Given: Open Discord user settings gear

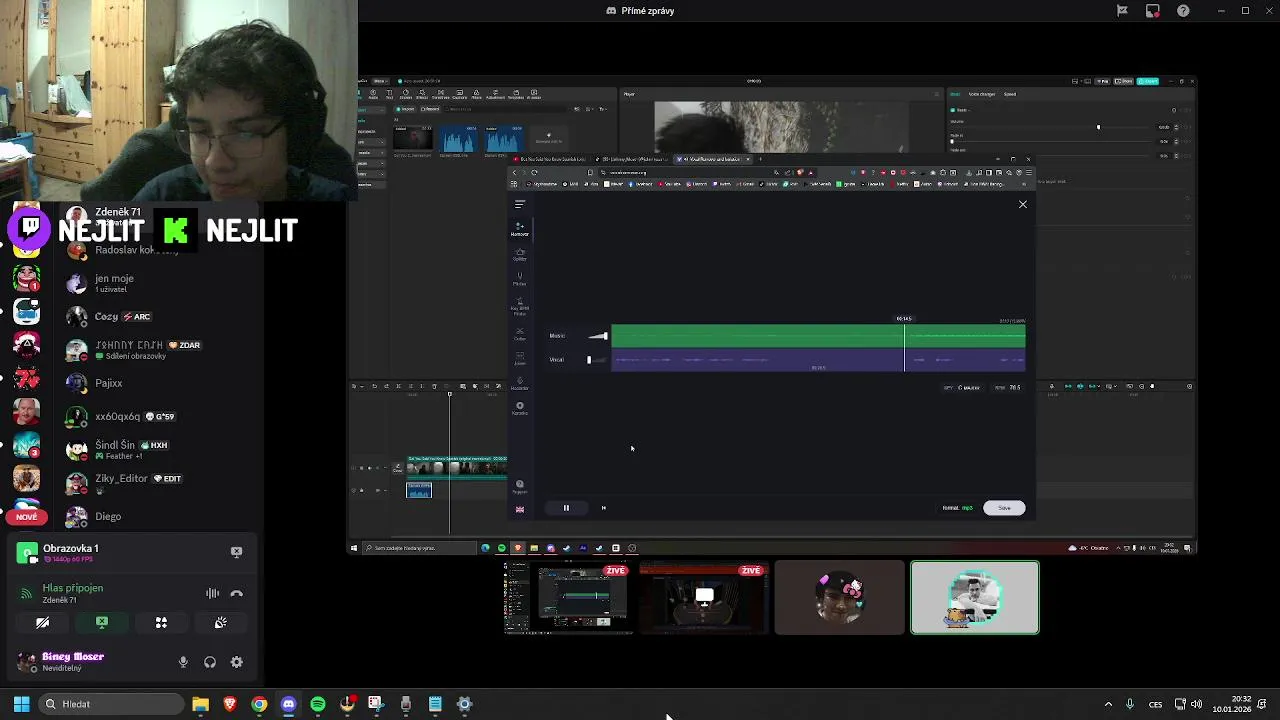Looking at the screenshot, I should tap(237, 662).
